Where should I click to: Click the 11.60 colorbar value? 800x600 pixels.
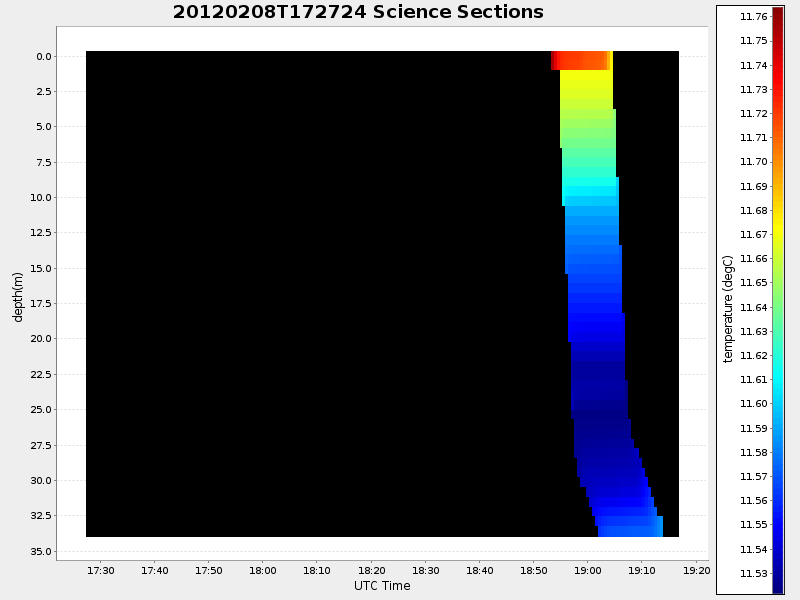pyautogui.click(x=754, y=404)
